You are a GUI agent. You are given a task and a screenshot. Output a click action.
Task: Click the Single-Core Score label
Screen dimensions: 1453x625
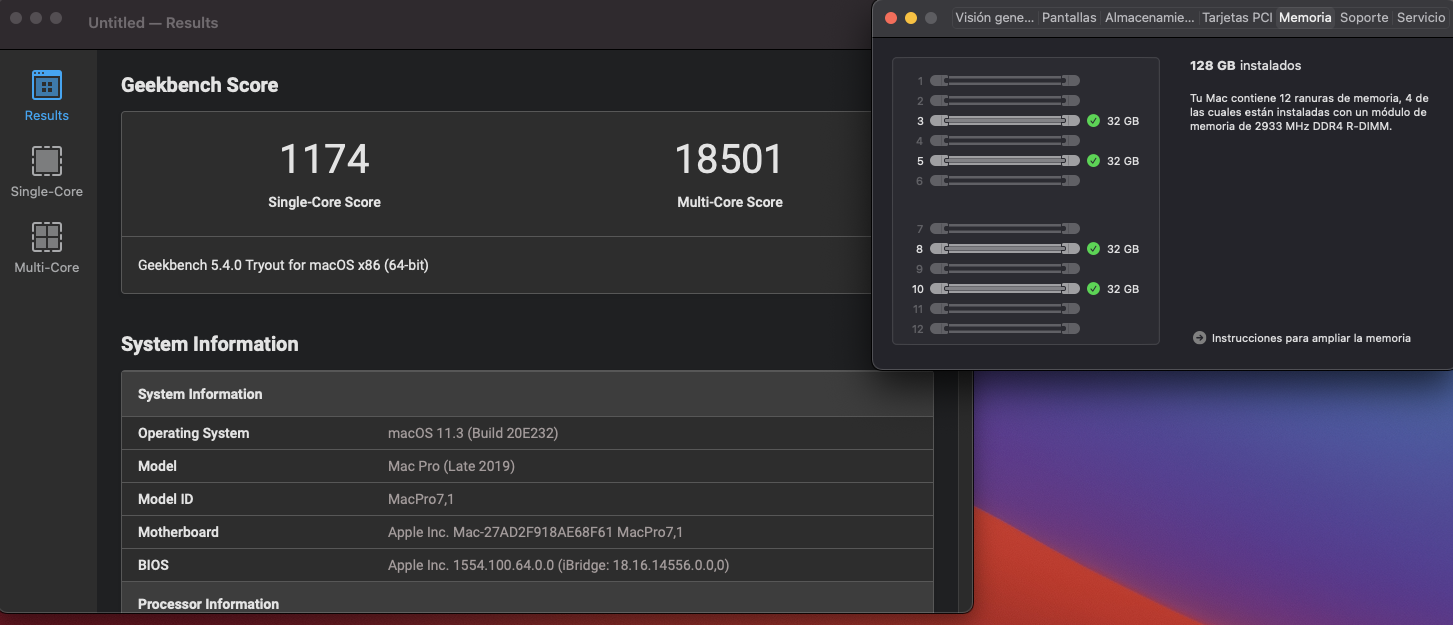tap(324, 202)
